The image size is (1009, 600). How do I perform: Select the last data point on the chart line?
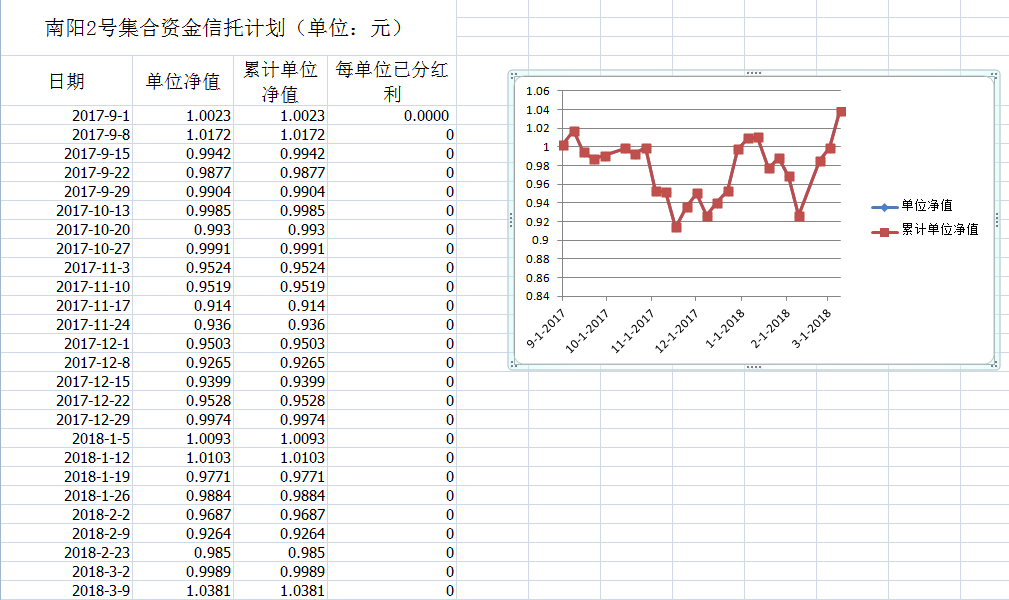pyautogui.click(x=841, y=112)
